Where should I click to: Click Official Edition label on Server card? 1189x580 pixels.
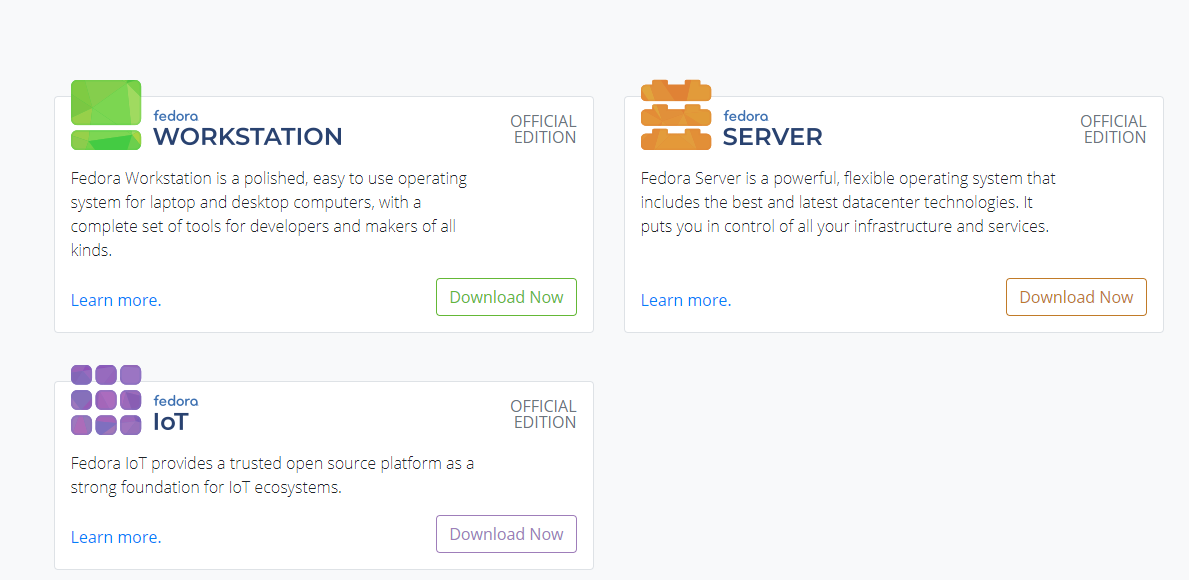tap(1113, 129)
